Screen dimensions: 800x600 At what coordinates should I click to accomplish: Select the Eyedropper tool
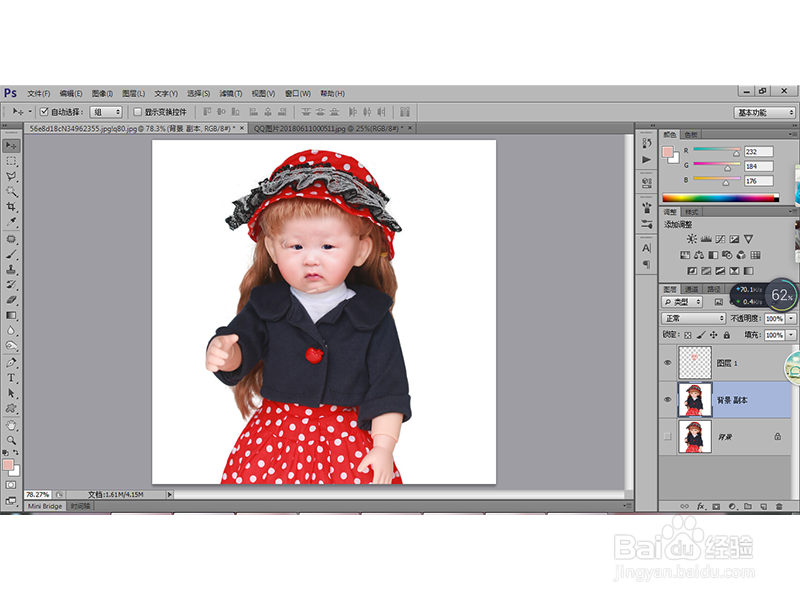pos(11,222)
